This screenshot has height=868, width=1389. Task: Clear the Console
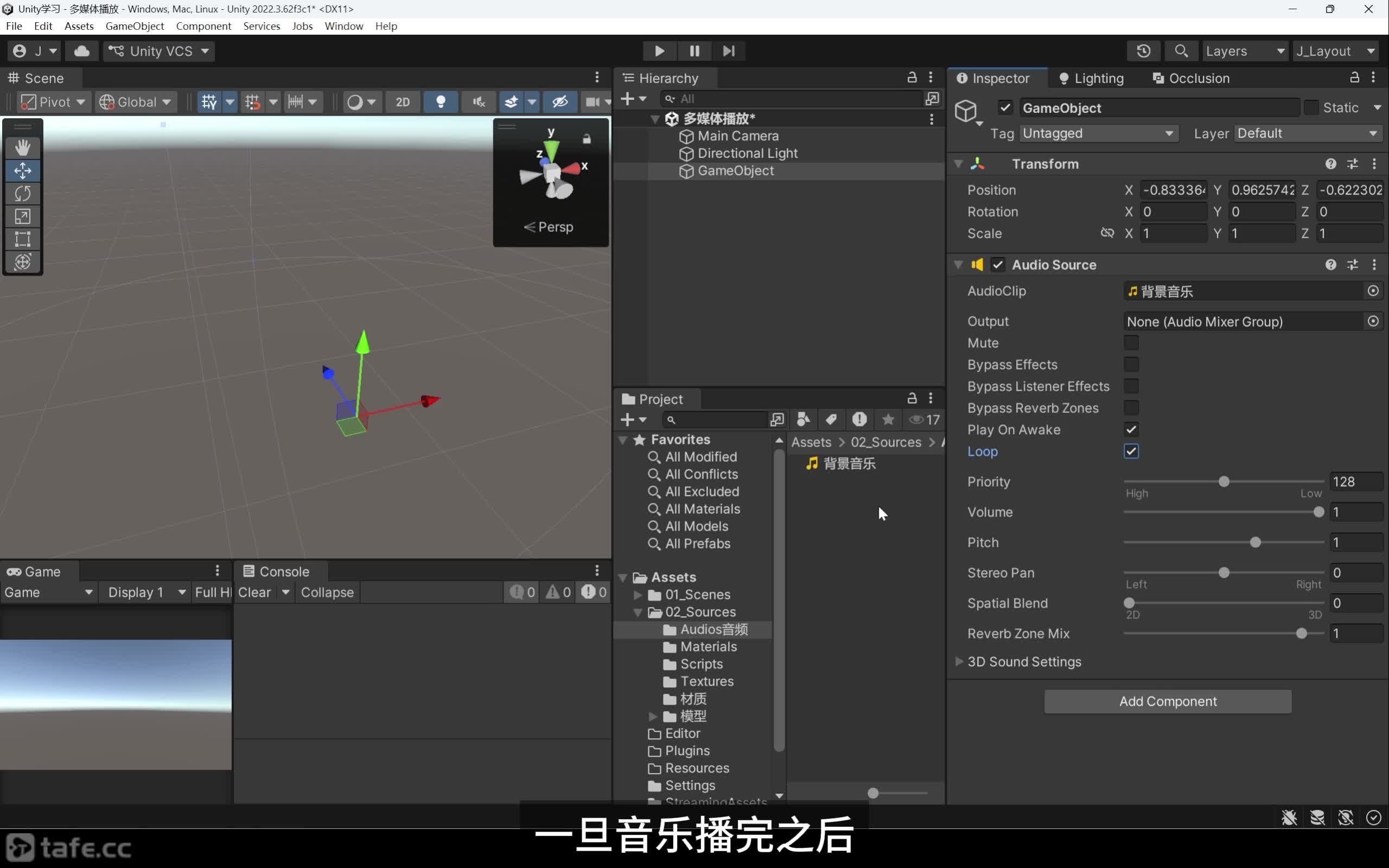tap(254, 592)
